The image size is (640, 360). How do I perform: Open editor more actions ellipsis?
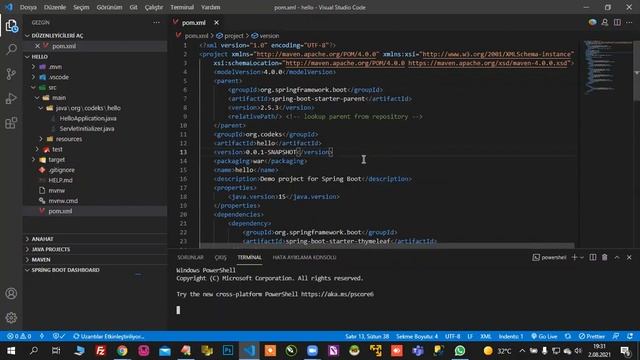click(629, 22)
